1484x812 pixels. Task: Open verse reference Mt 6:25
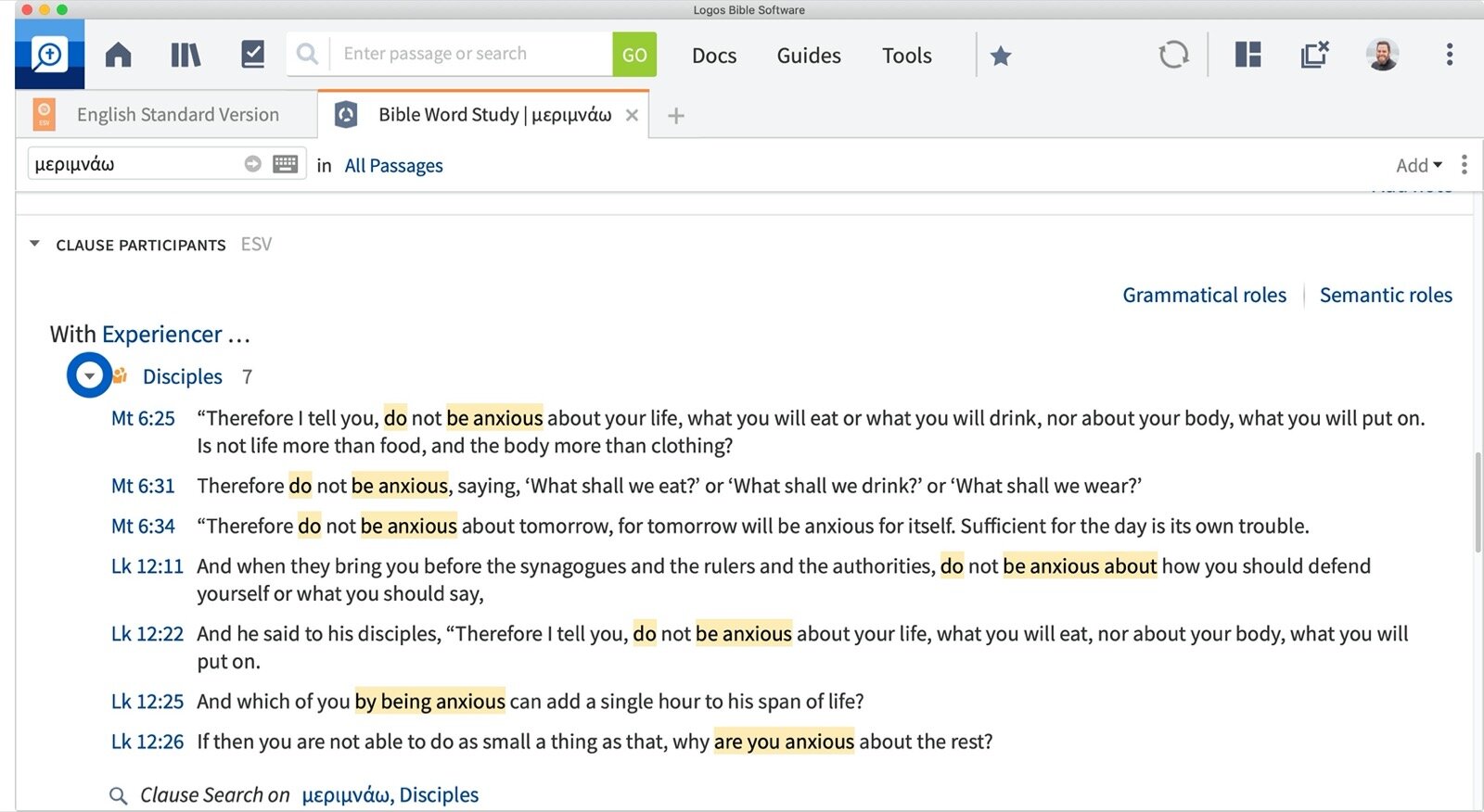(143, 418)
